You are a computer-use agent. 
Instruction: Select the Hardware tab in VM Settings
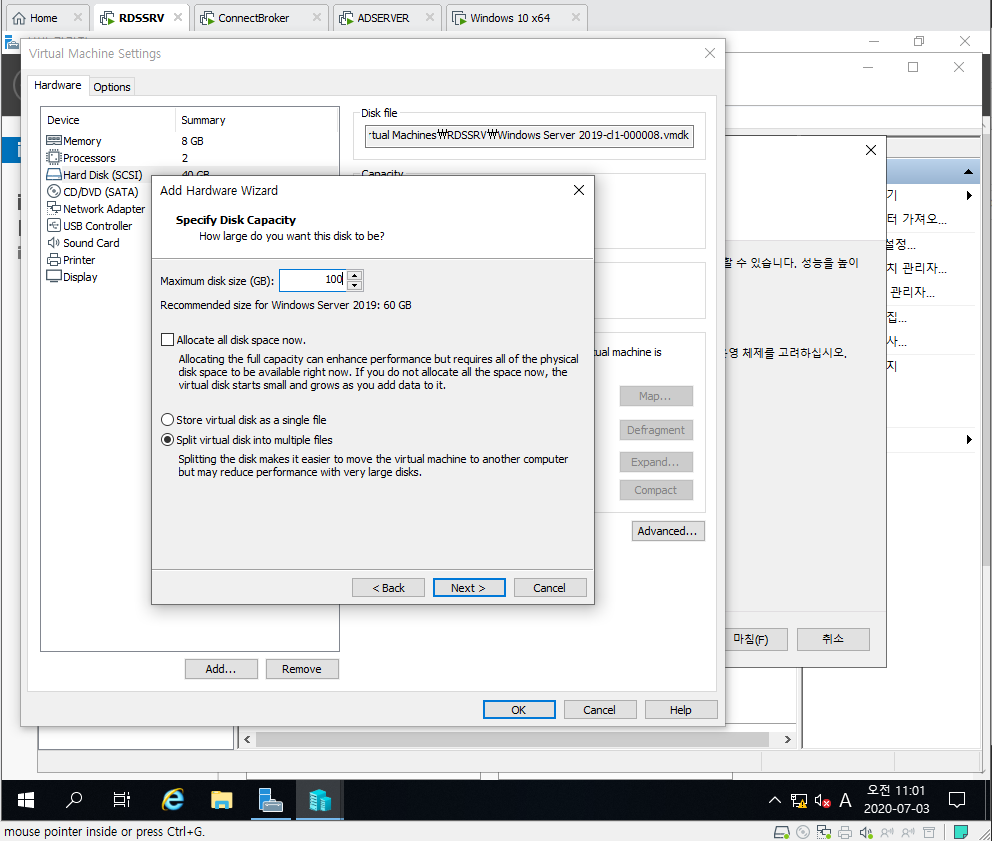[58, 85]
